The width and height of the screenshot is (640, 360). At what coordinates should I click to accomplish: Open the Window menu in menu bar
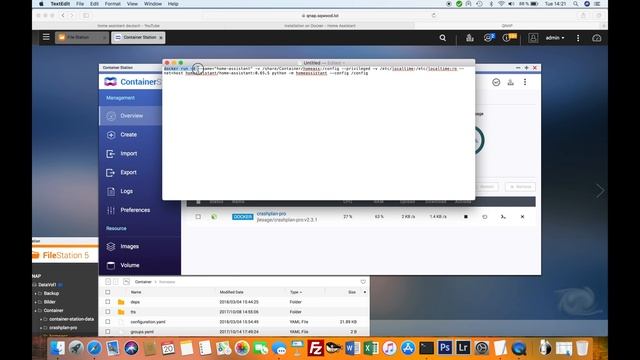[153, 4]
